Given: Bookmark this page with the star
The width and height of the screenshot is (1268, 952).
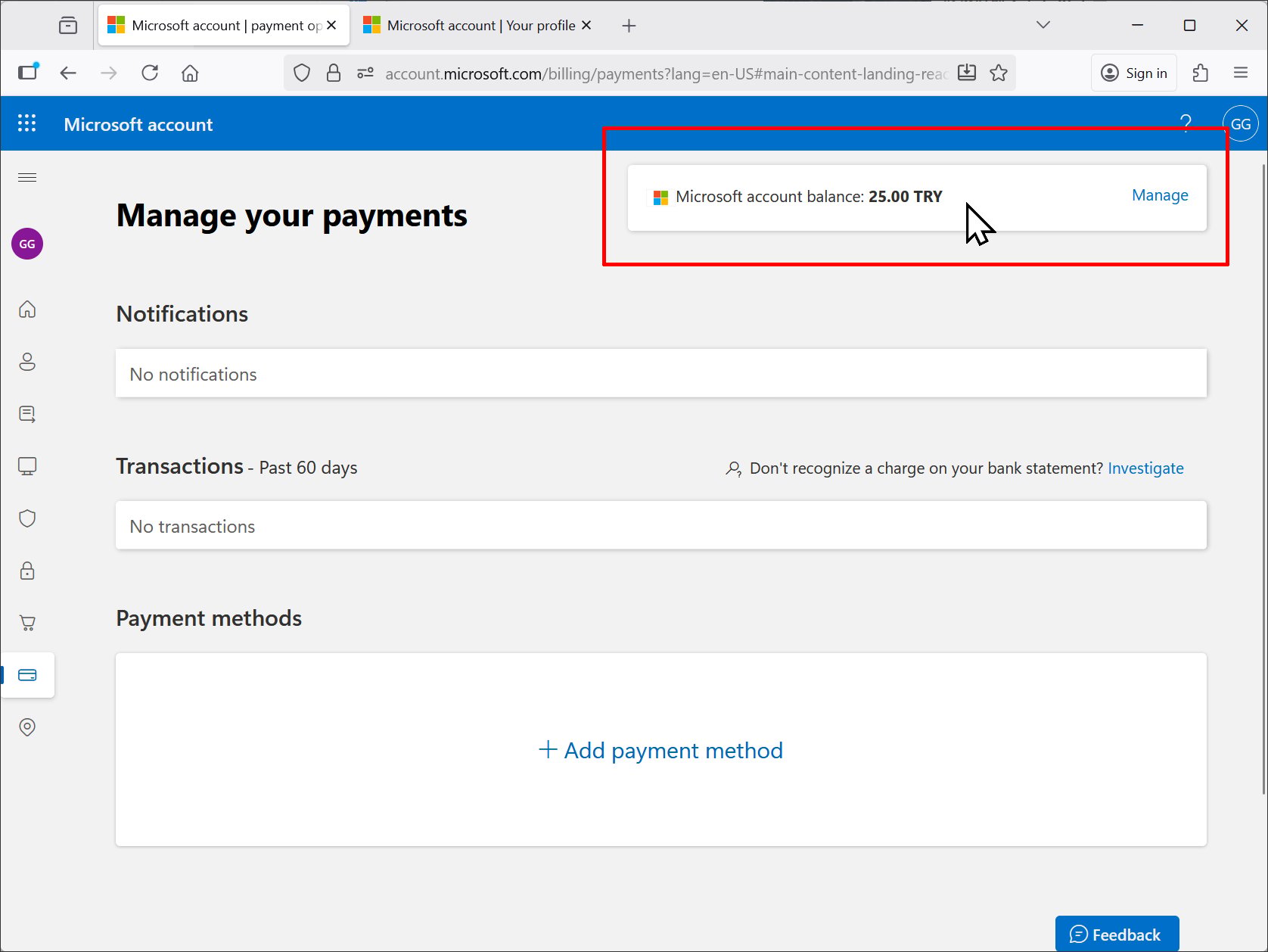Looking at the screenshot, I should 999,73.
